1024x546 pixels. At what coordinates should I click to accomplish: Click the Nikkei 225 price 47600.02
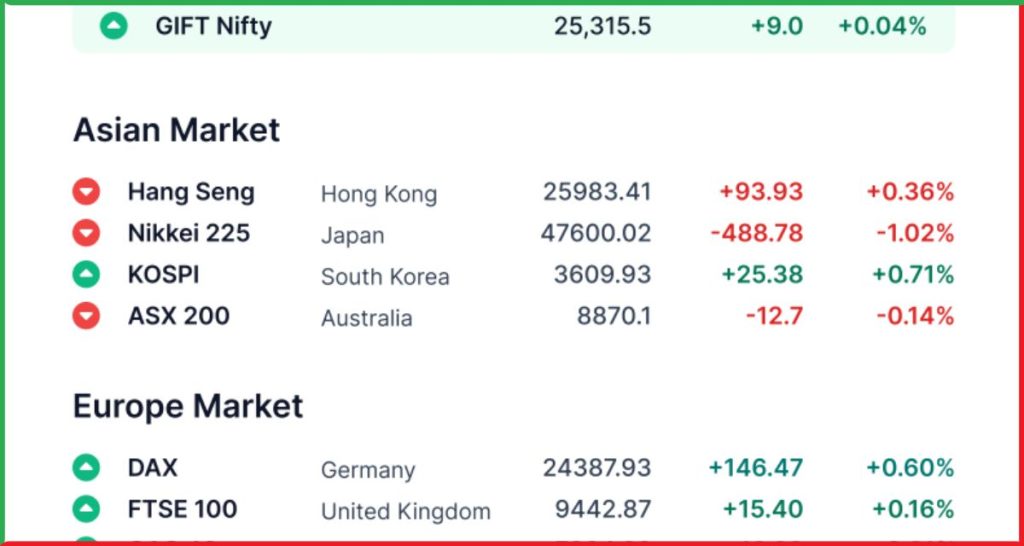pyautogui.click(x=596, y=233)
